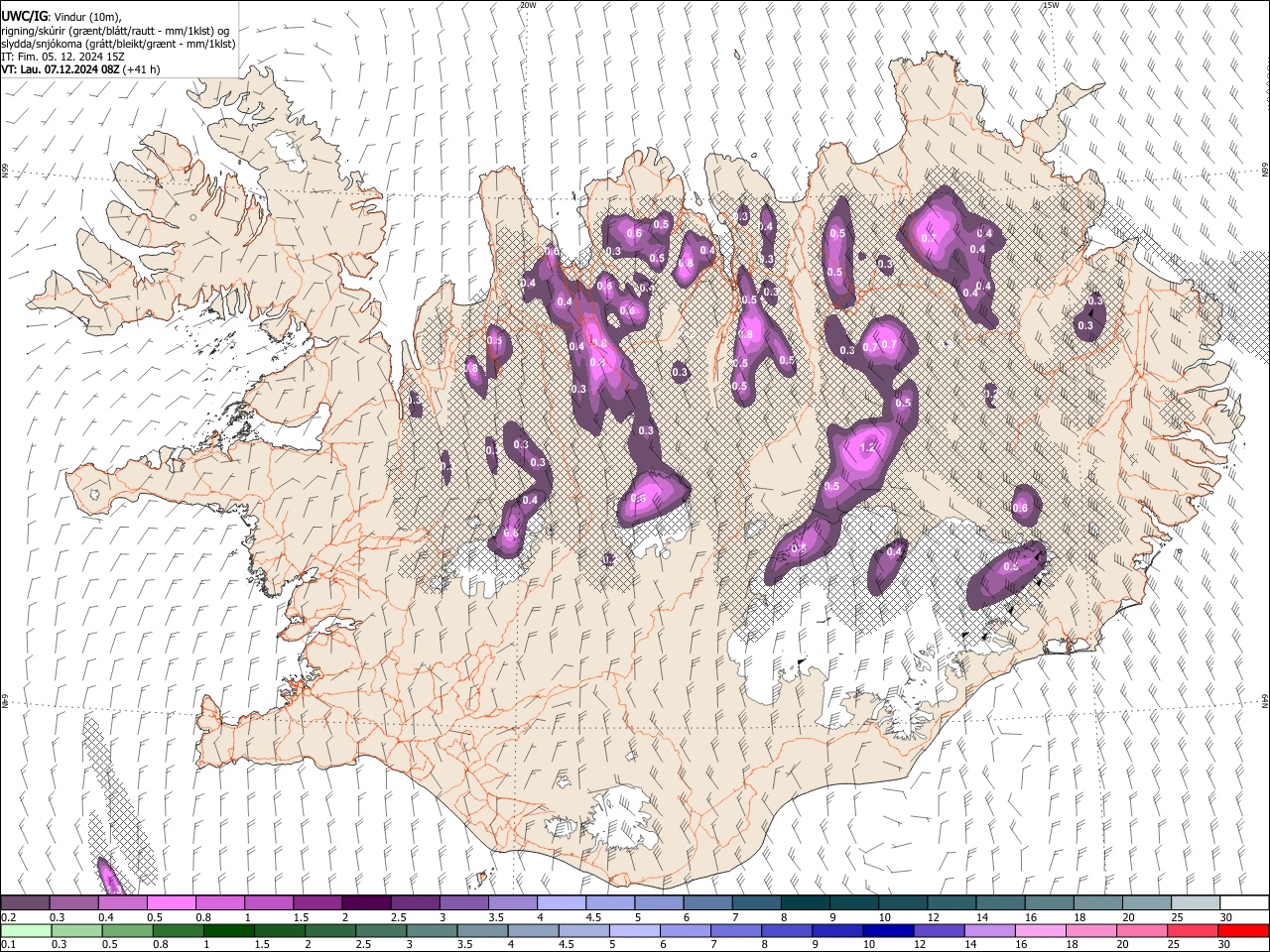Viewport: 1270px width, 952px height.
Task: Select the lower legend swatch between 2.5 and 3
Action: point(380,930)
